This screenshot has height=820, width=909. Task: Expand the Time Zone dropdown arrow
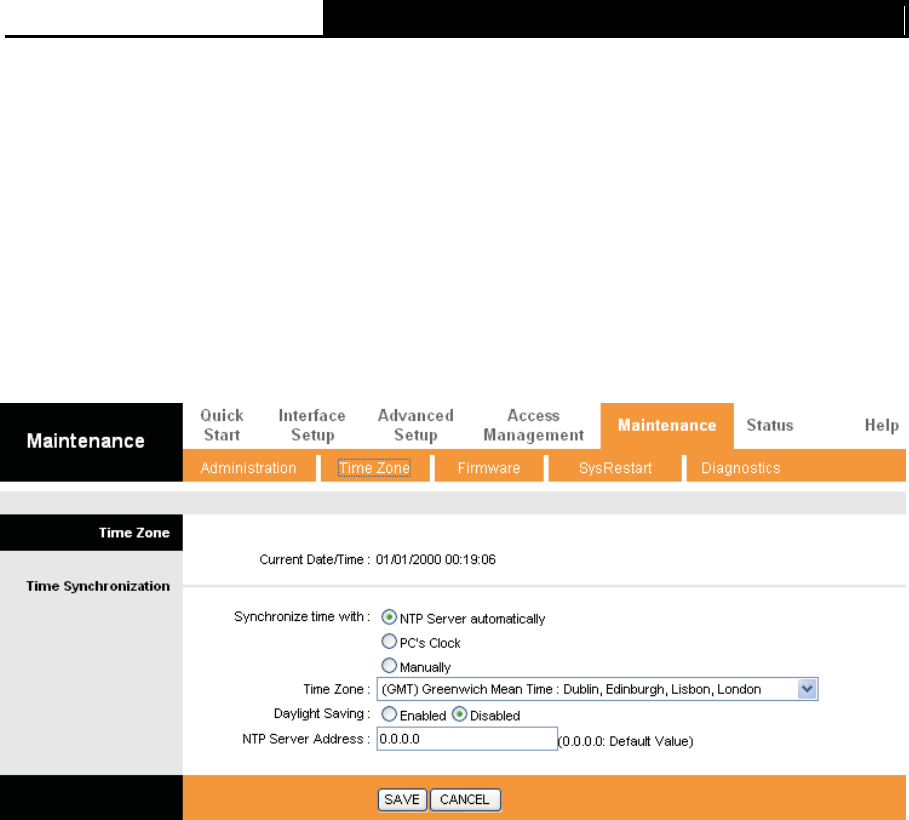point(807,689)
